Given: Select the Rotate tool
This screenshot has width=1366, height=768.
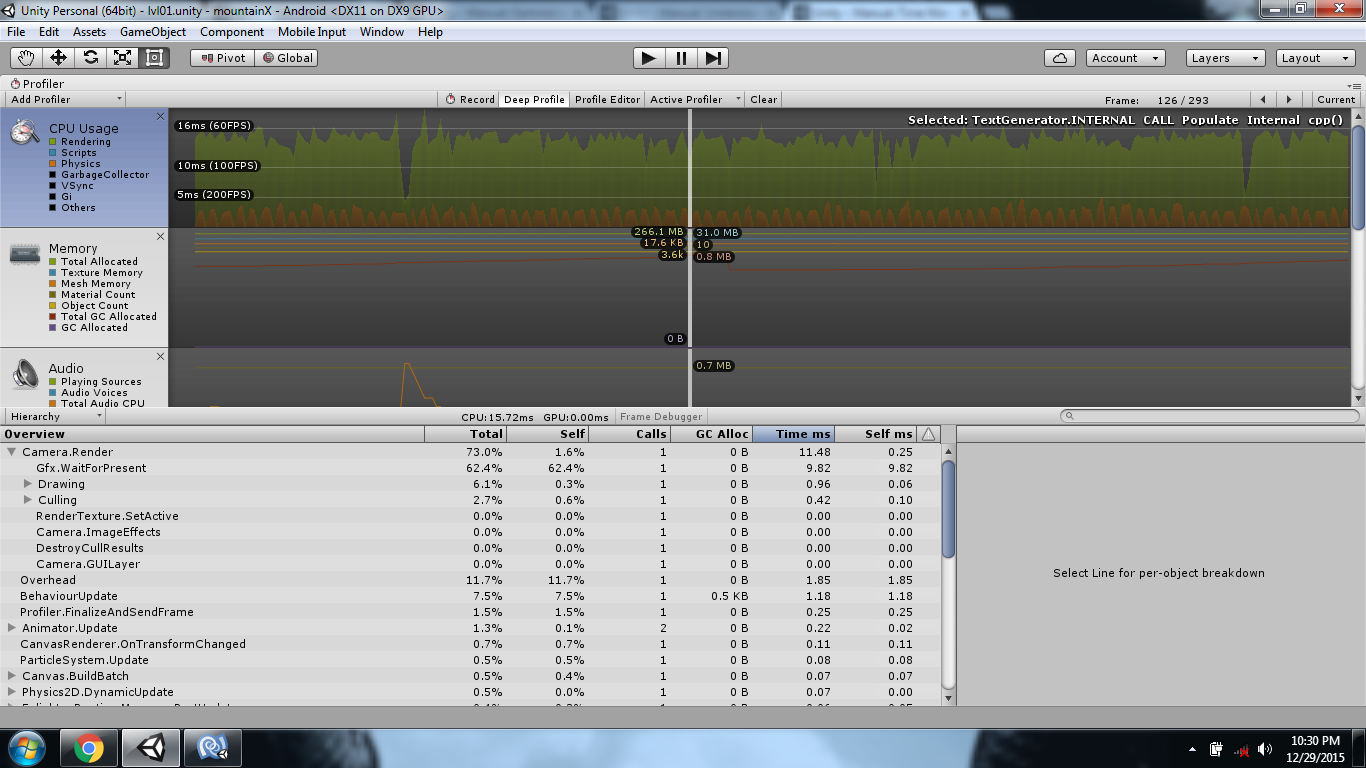Looking at the screenshot, I should 91,57.
